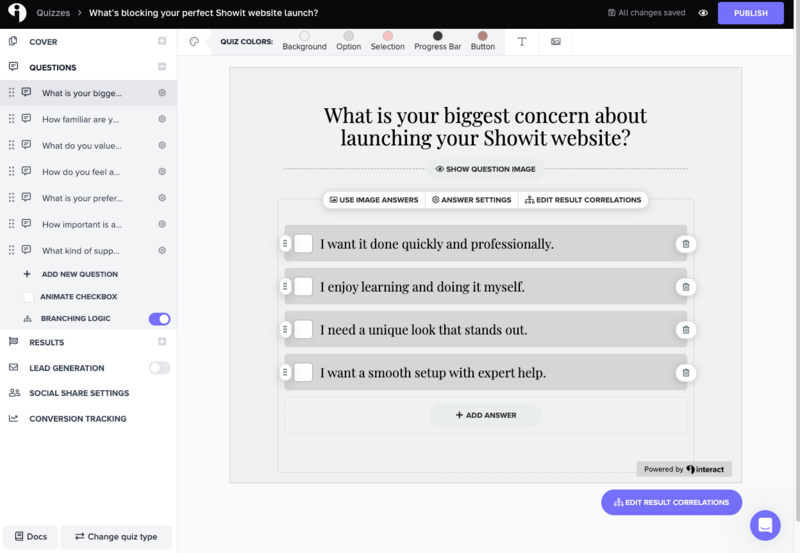Check the box for 'I need a unique look'
Screen dimensions: 800x553
tap(303, 330)
